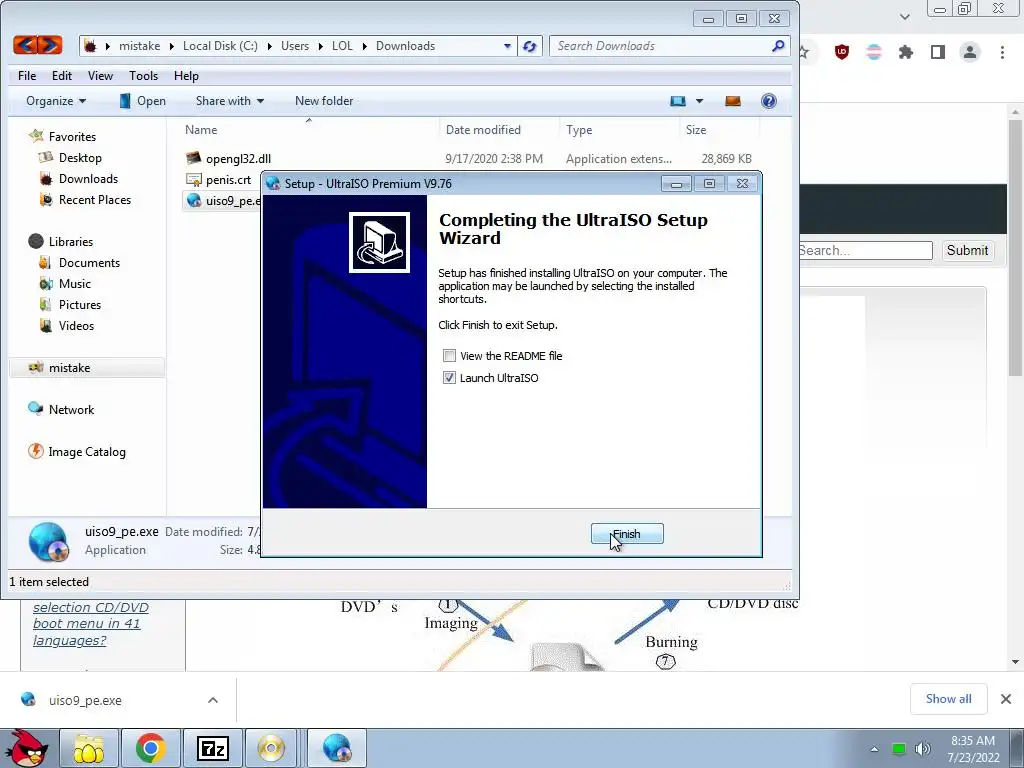Open the view options dropdown arrow
1024x768 pixels.
click(x=699, y=101)
